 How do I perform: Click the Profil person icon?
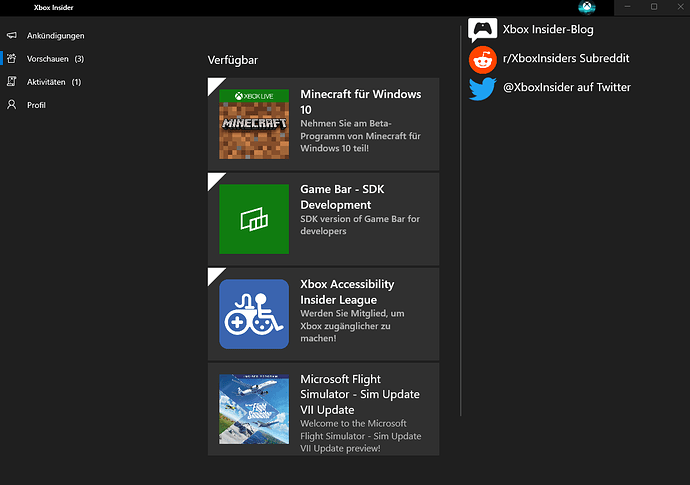pos(12,105)
